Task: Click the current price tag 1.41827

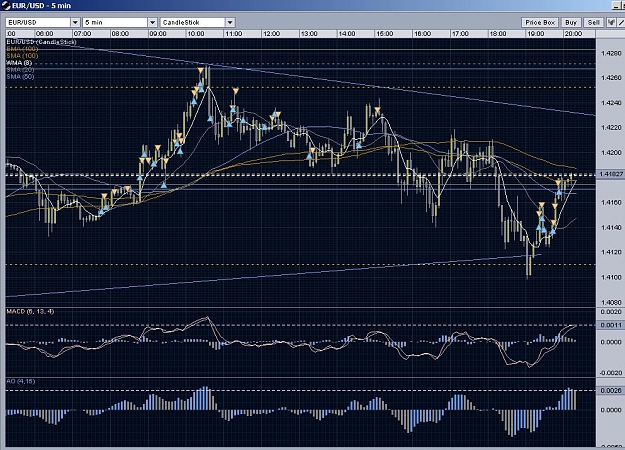Action: pos(610,174)
